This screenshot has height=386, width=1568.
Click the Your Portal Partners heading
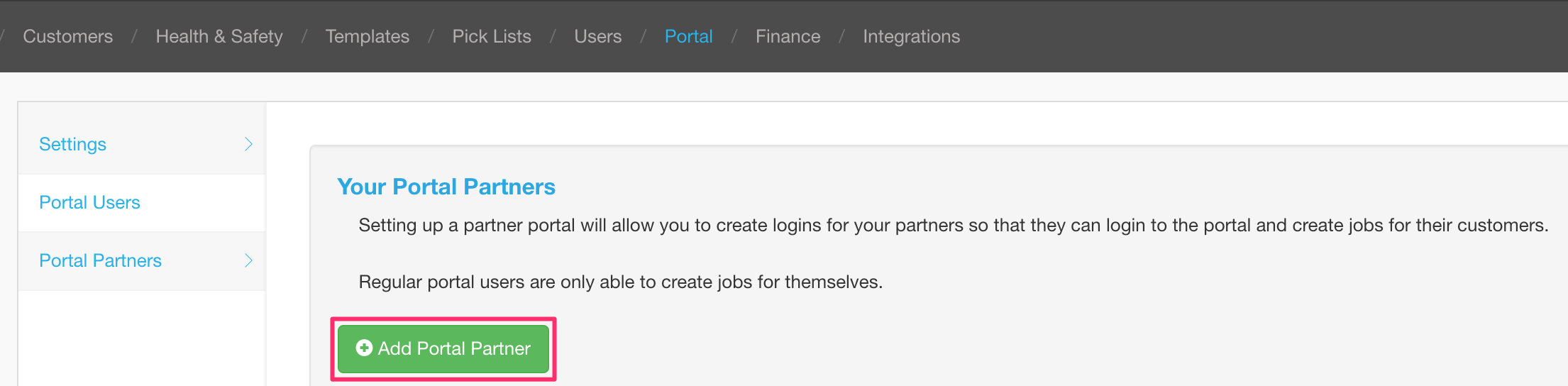[x=446, y=187]
